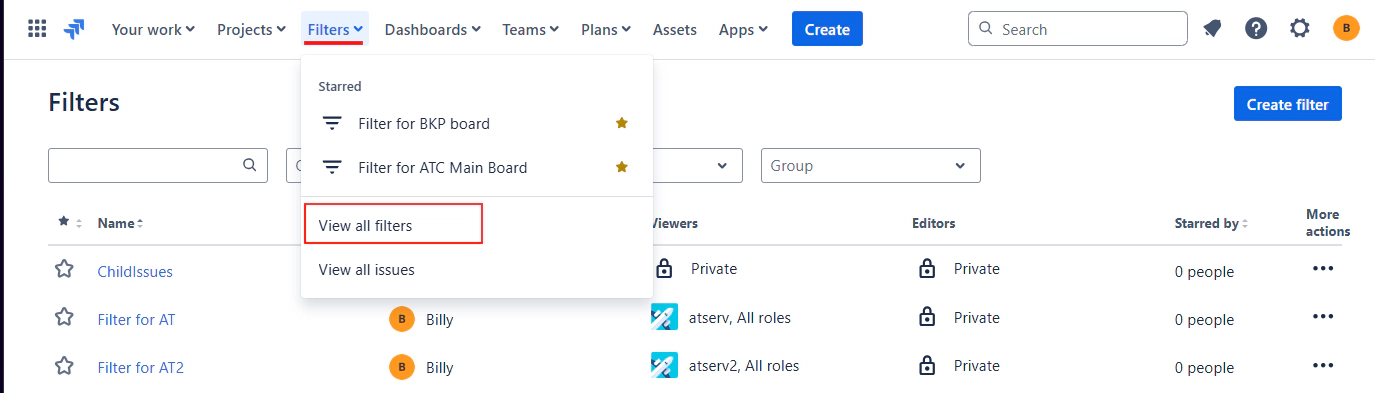Click the search magnifier in filter name field
1375x393 pixels.
(249, 165)
